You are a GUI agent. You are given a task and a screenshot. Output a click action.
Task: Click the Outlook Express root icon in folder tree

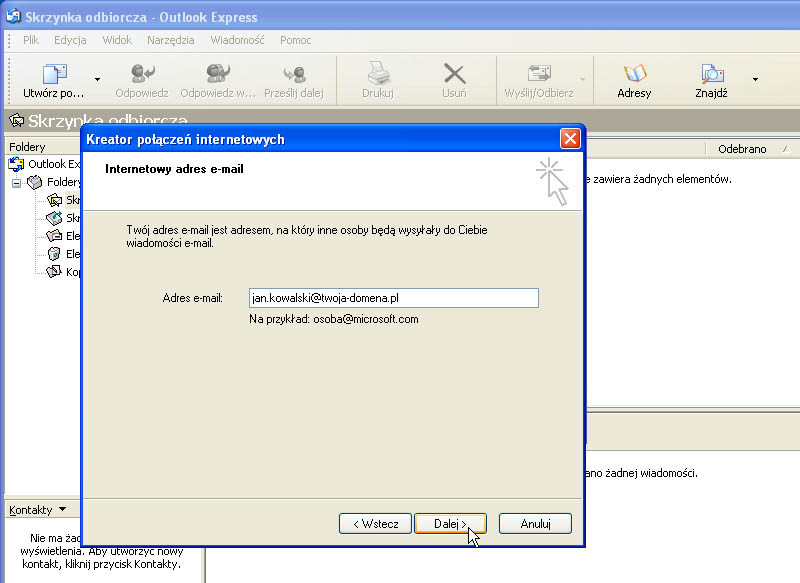pyautogui.click(x=16, y=164)
